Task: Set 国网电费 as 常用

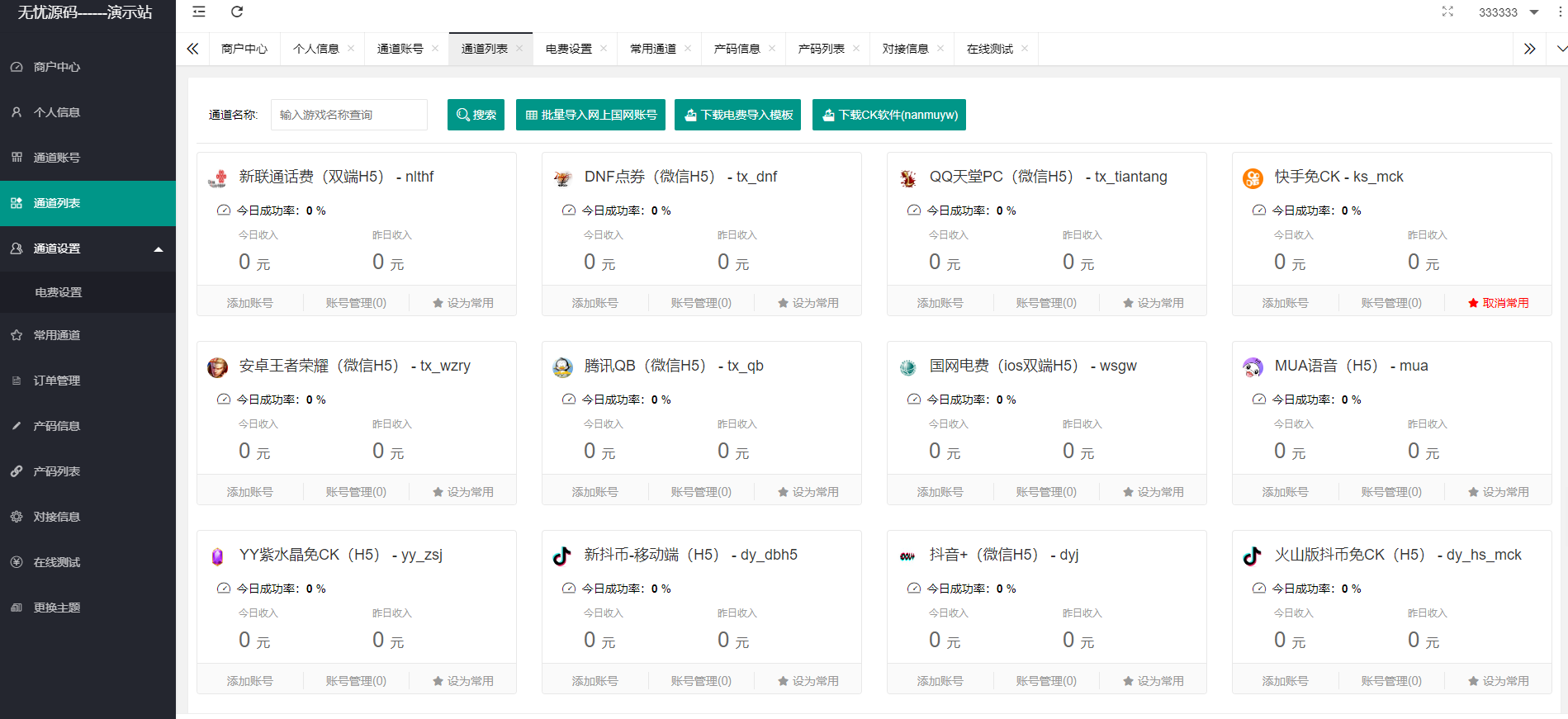Action: coord(1153,492)
